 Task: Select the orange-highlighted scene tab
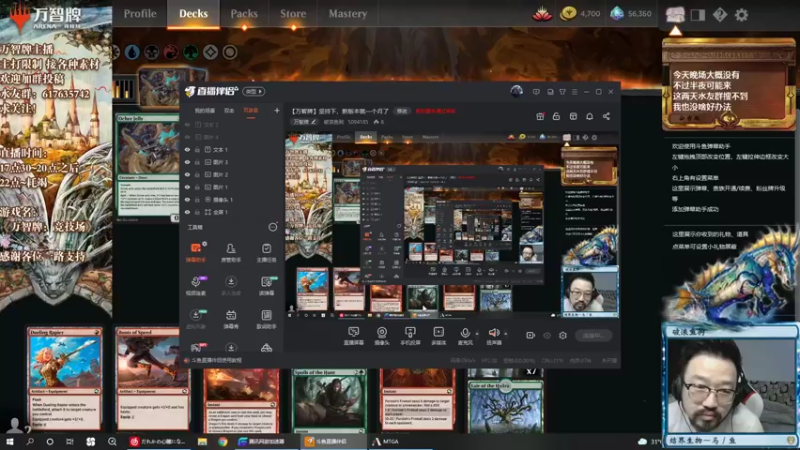pyautogui.click(x=251, y=110)
